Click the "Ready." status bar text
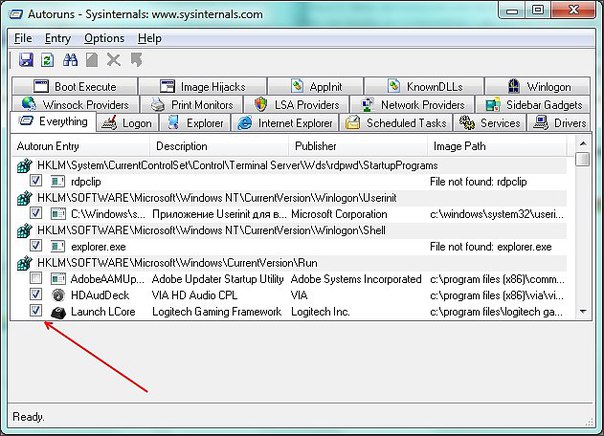This screenshot has width=604, height=436. tap(28, 417)
